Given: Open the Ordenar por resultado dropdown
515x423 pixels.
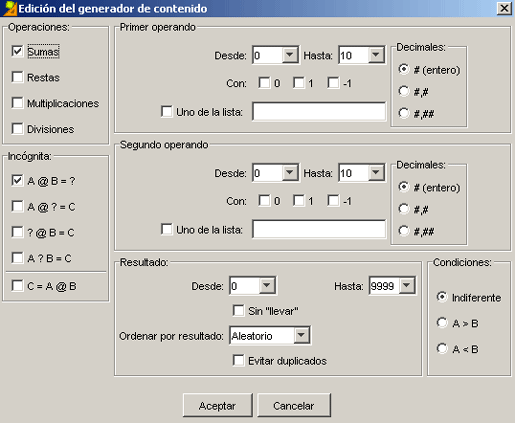Looking at the screenshot, I should (301, 335).
